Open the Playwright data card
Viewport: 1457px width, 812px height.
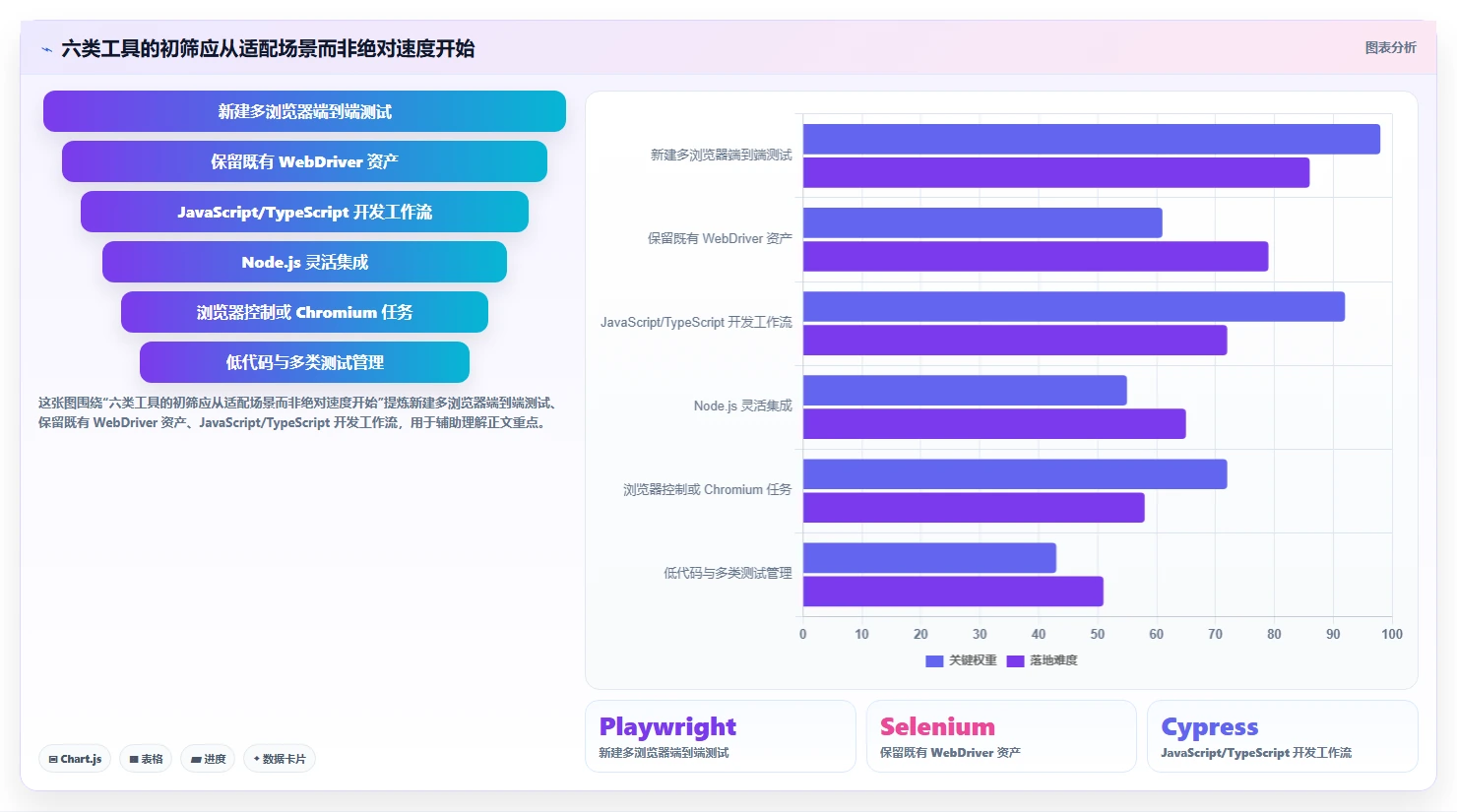721,736
